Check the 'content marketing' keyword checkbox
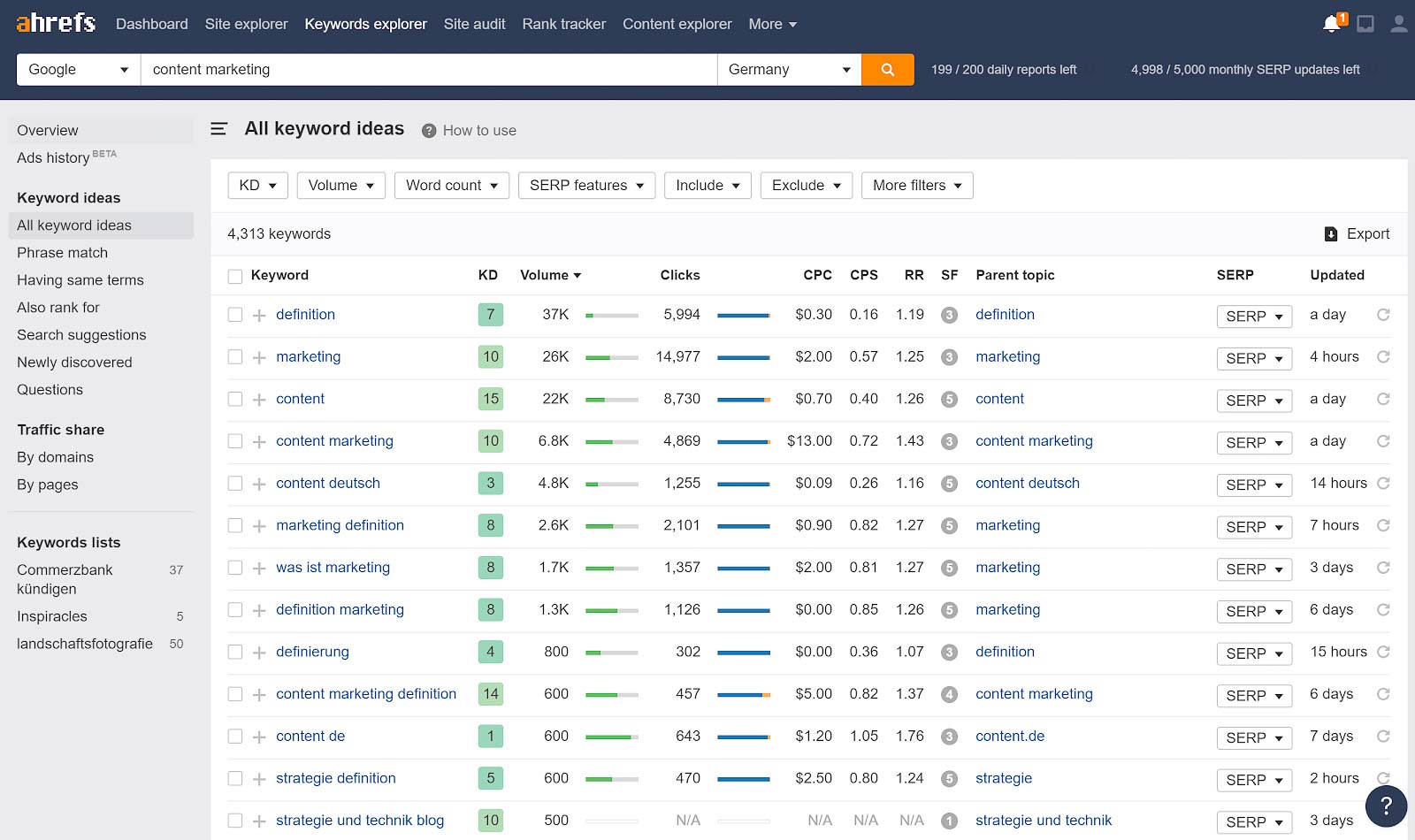The image size is (1415, 840). point(235,441)
